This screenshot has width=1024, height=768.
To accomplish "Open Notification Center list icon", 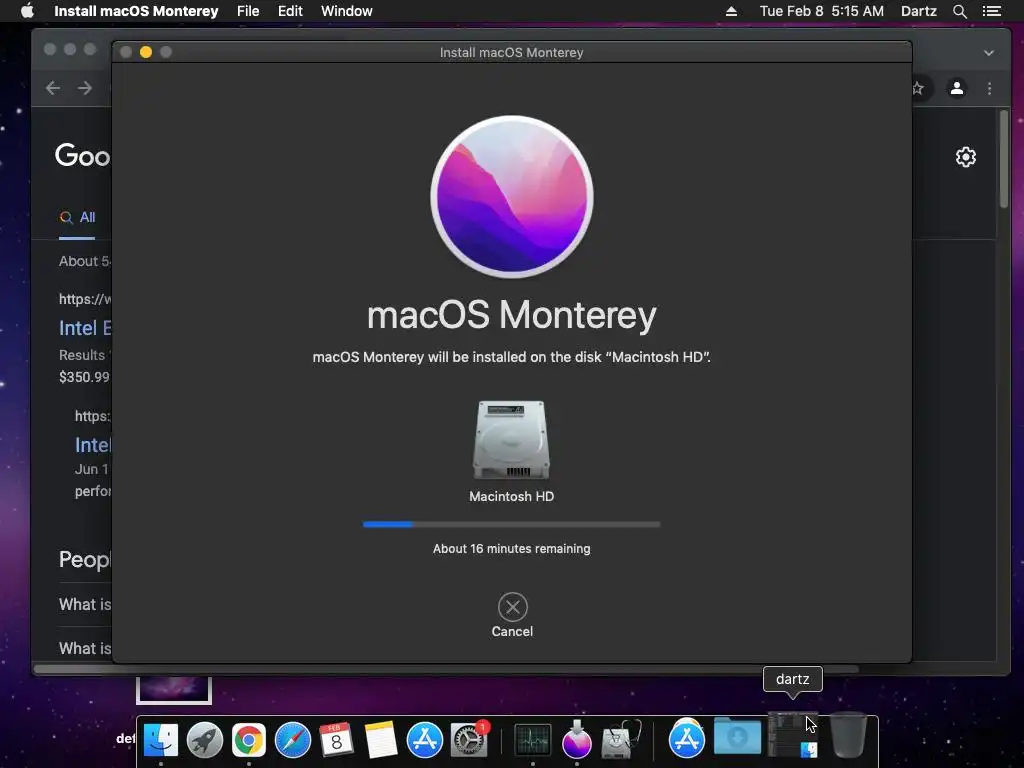I will point(992,11).
